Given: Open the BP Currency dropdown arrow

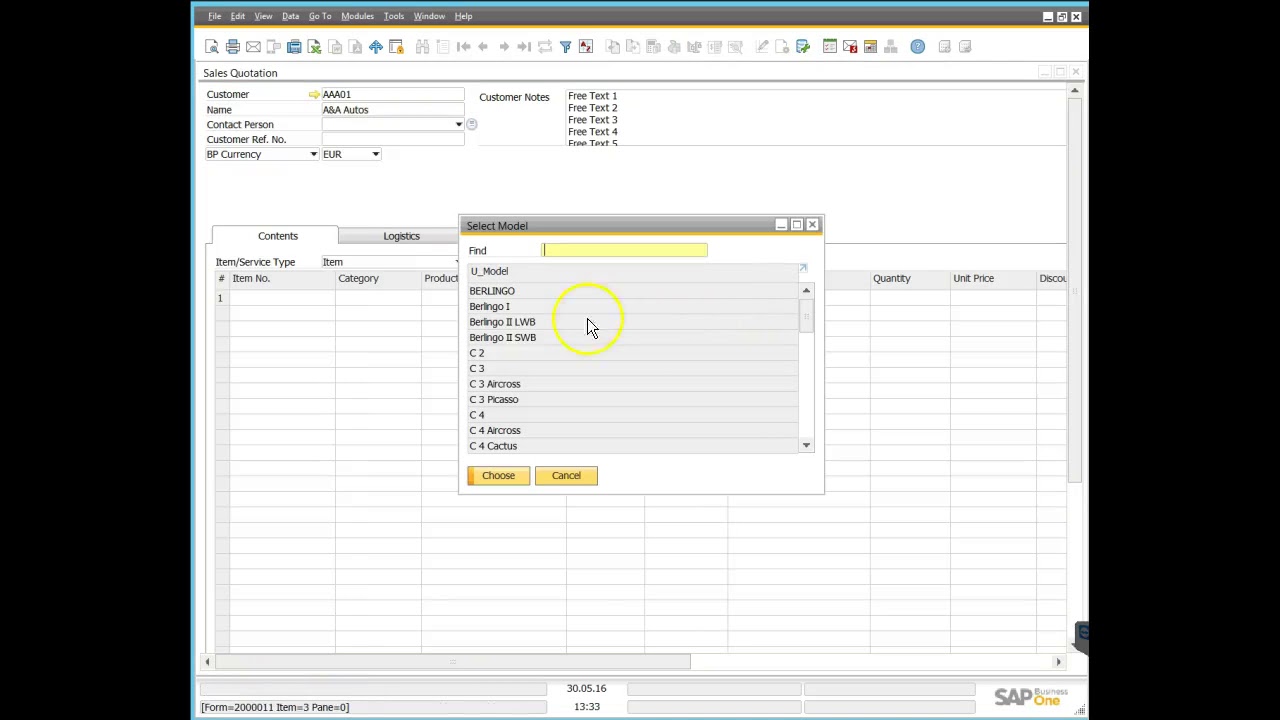Looking at the screenshot, I should pyautogui.click(x=313, y=155).
